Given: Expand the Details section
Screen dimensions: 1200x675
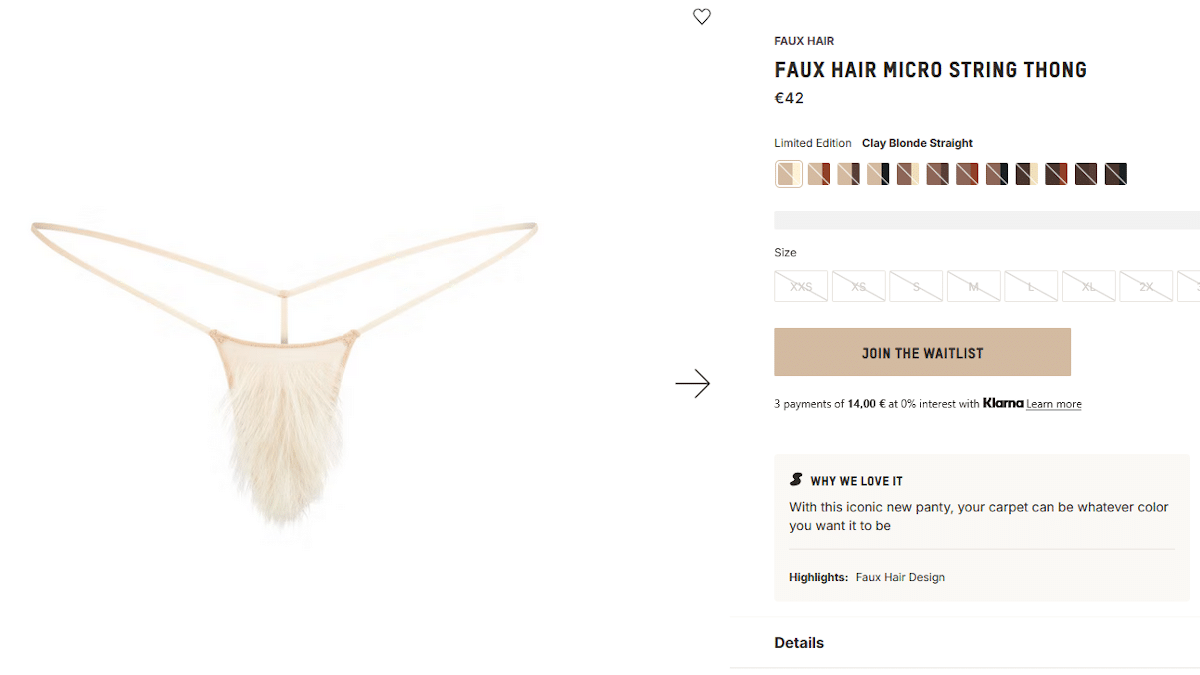Looking at the screenshot, I should pos(799,643).
